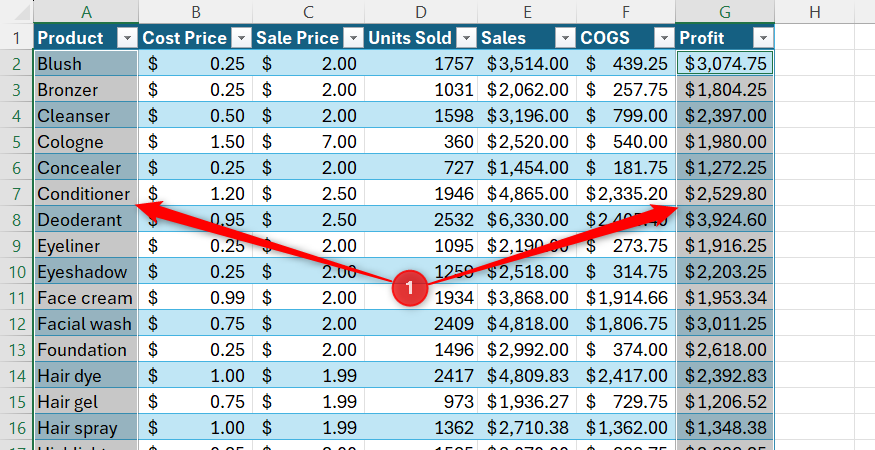
Task: Select the $3,924.60 profit cell
Action: coord(725,219)
